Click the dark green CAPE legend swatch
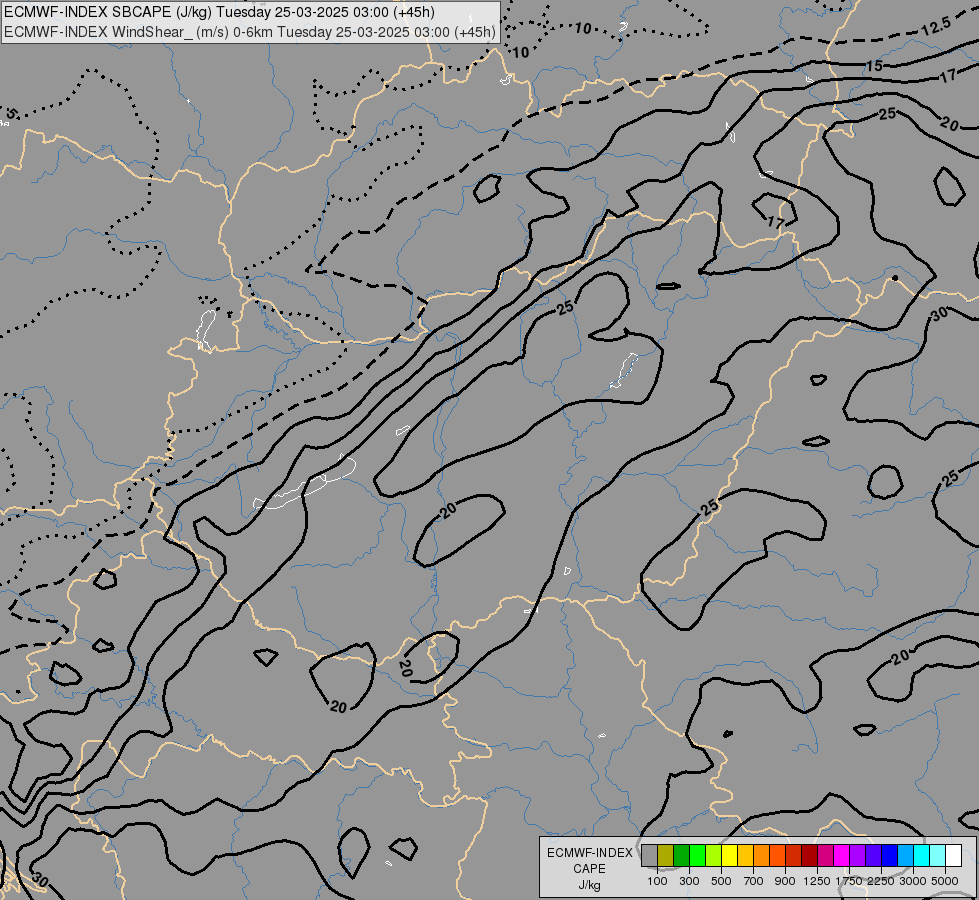Image resolution: width=979 pixels, height=900 pixels. tap(681, 856)
